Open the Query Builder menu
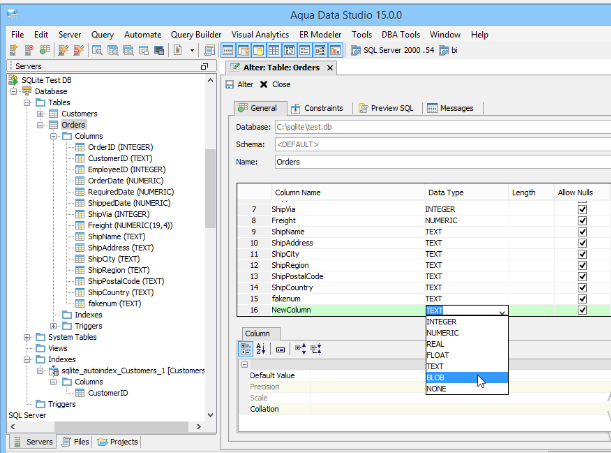The image size is (611, 453). pos(196,34)
